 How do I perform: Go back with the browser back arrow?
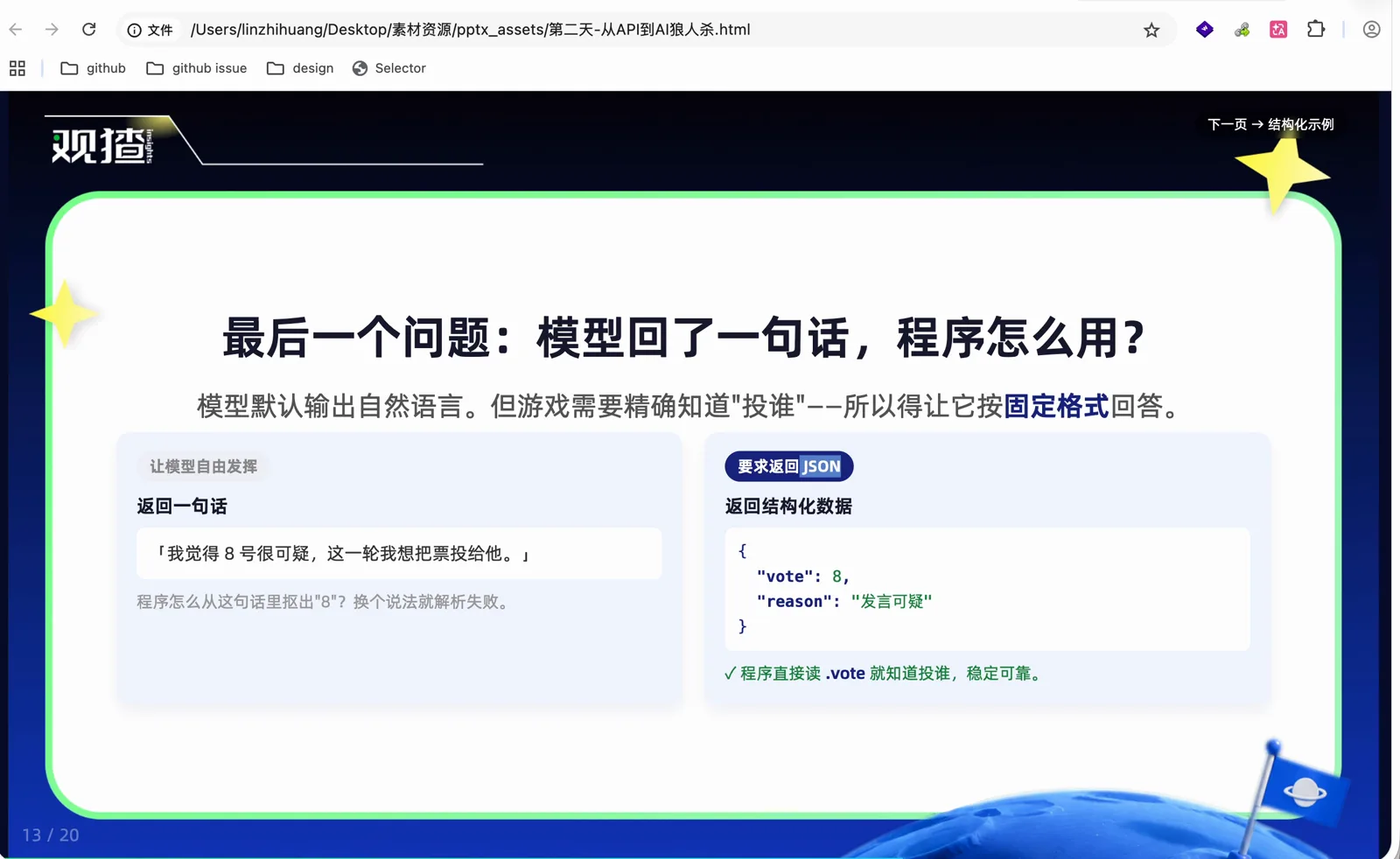(16, 30)
